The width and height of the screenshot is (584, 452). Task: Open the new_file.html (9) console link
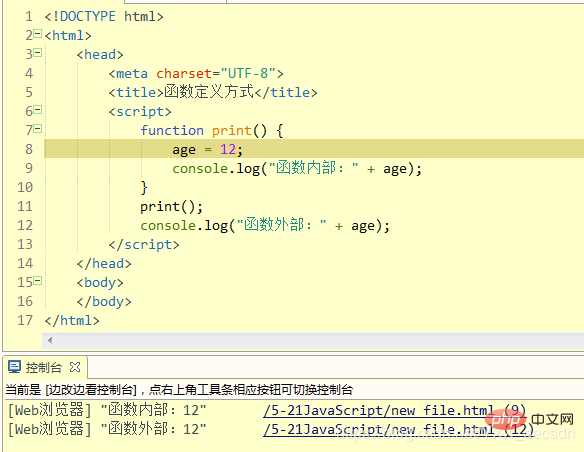(394, 410)
